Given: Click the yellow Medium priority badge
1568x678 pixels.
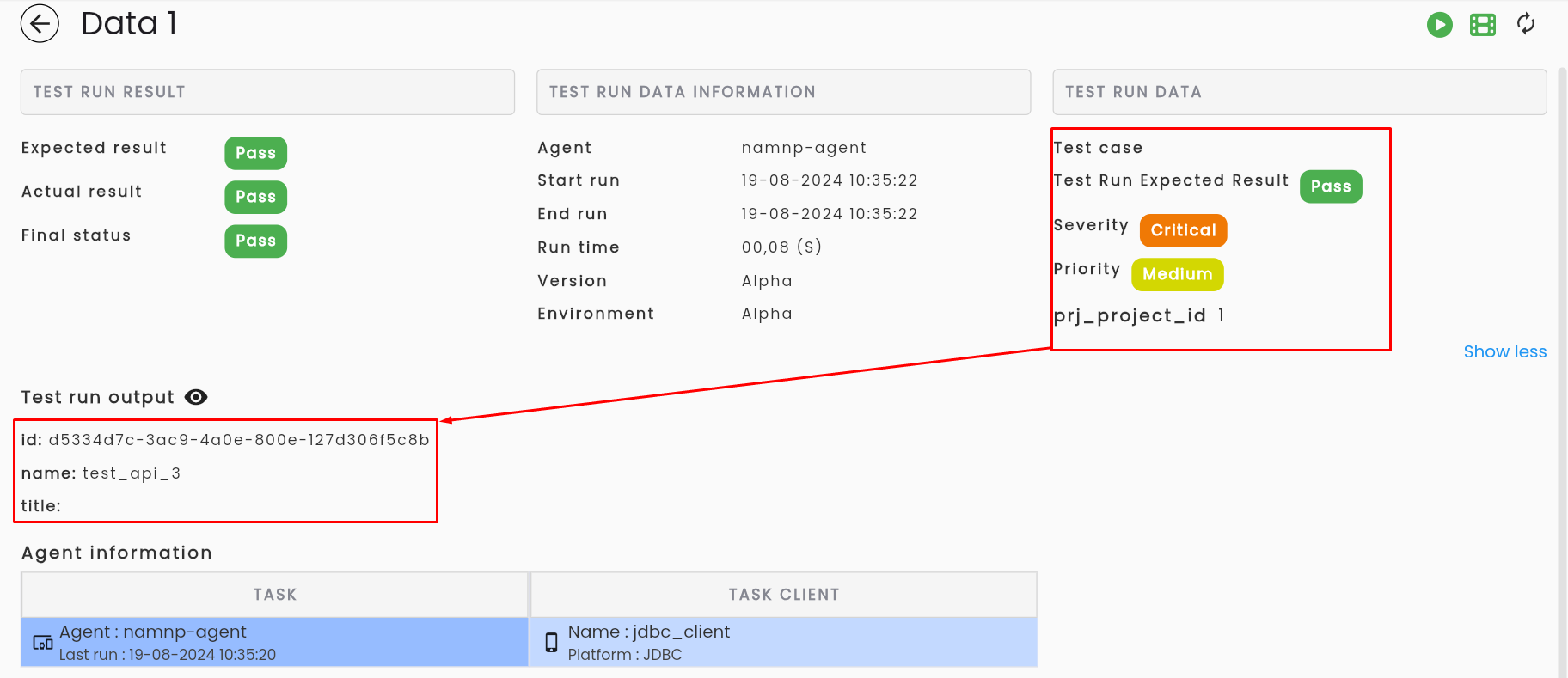Looking at the screenshot, I should click(1178, 274).
